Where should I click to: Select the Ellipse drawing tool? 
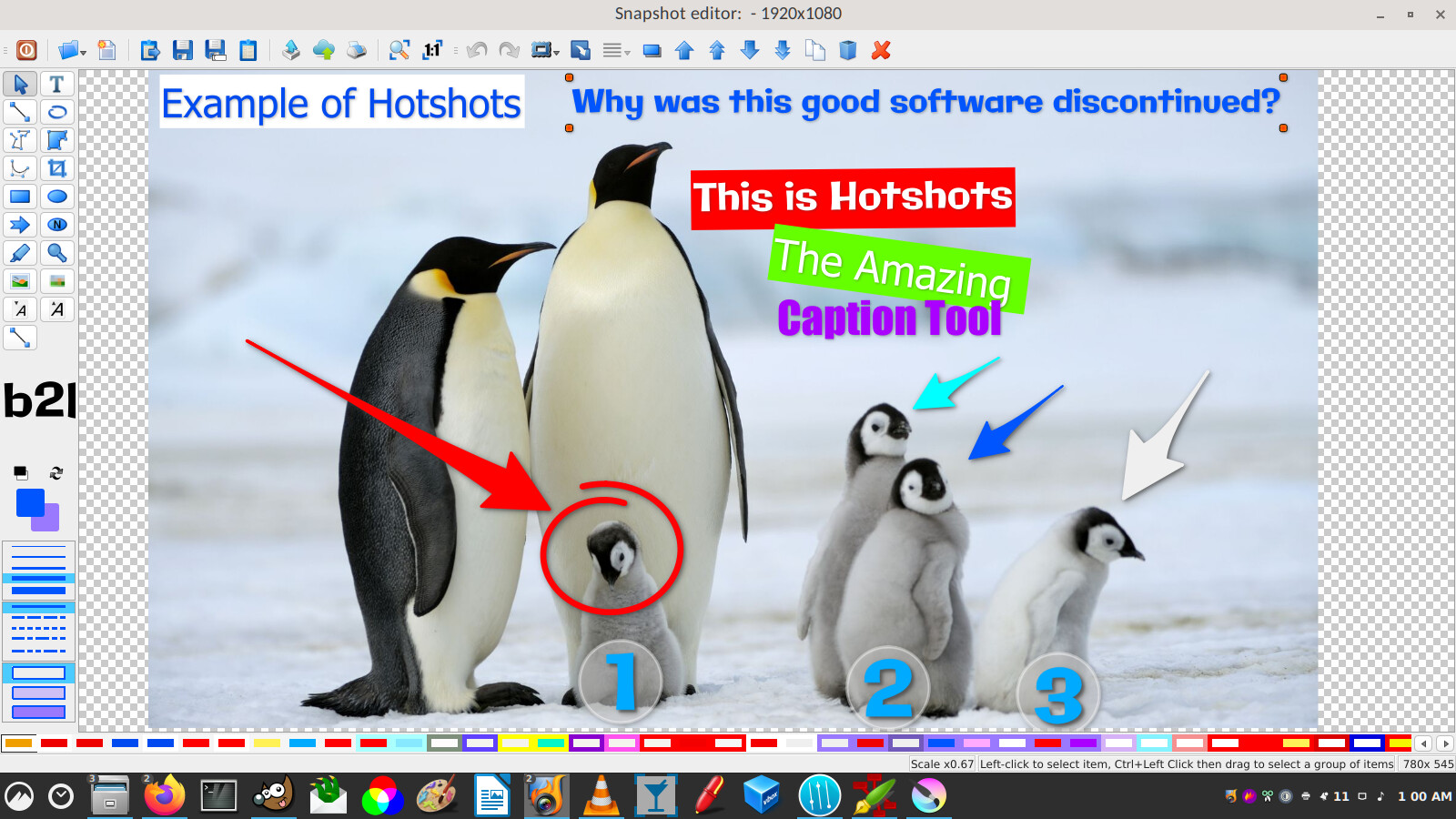56,196
